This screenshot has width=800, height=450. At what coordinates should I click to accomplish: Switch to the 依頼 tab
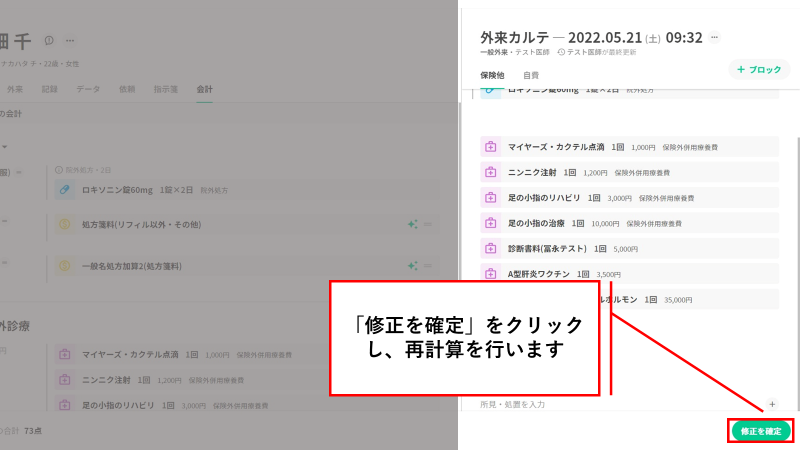(127, 89)
